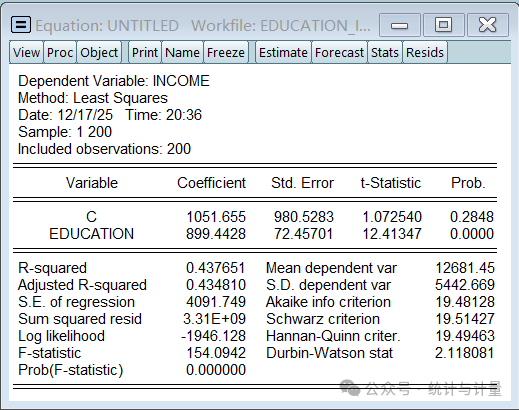Click t-statistic value 12.41347

tap(392, 234)
